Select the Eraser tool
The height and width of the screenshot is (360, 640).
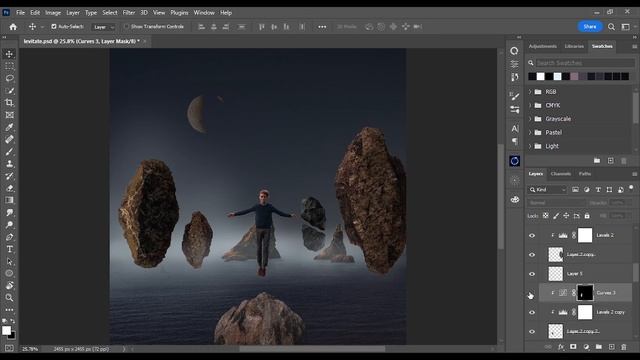9,188
